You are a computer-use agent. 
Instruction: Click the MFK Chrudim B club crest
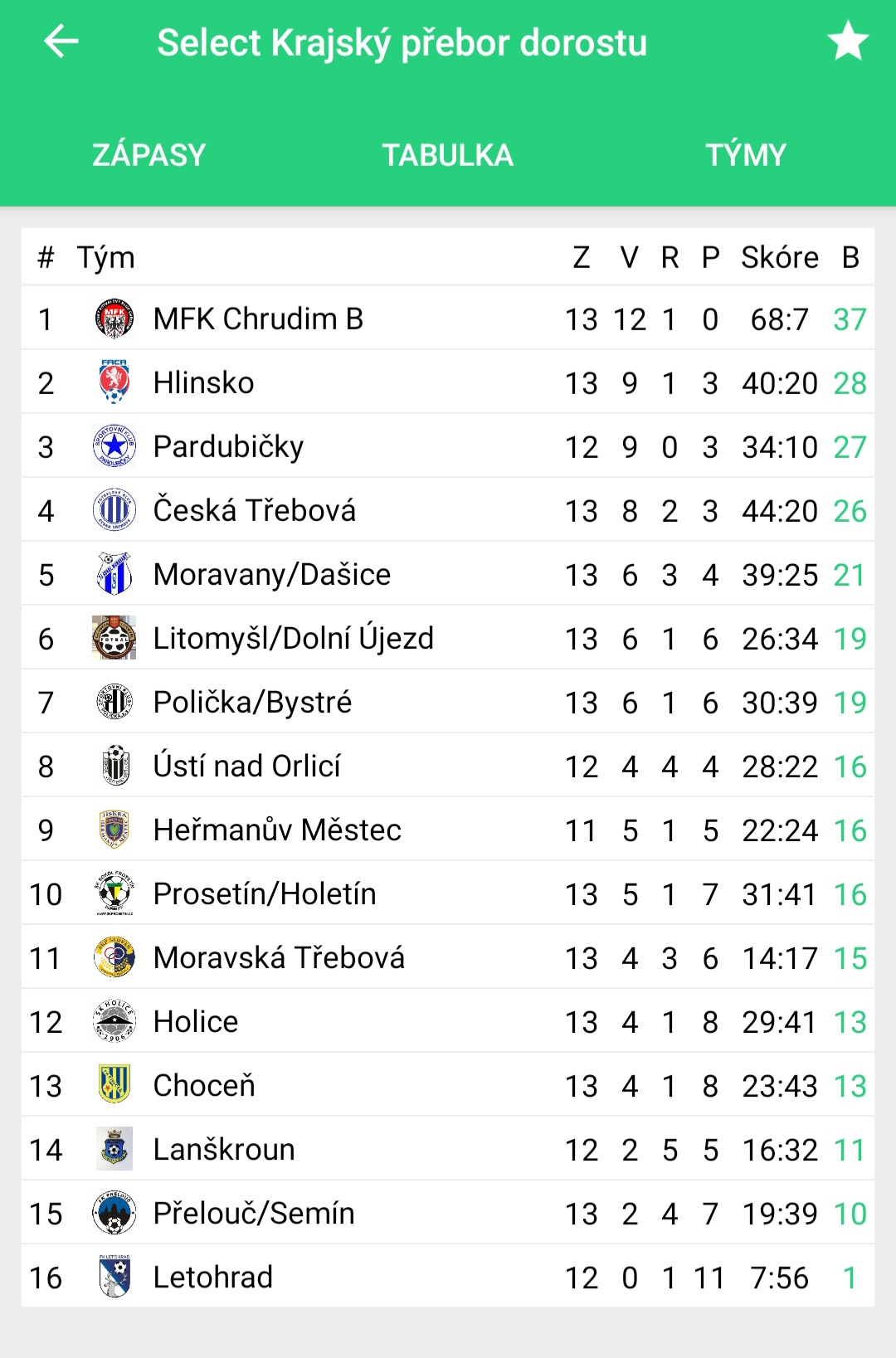click(114, 319)
